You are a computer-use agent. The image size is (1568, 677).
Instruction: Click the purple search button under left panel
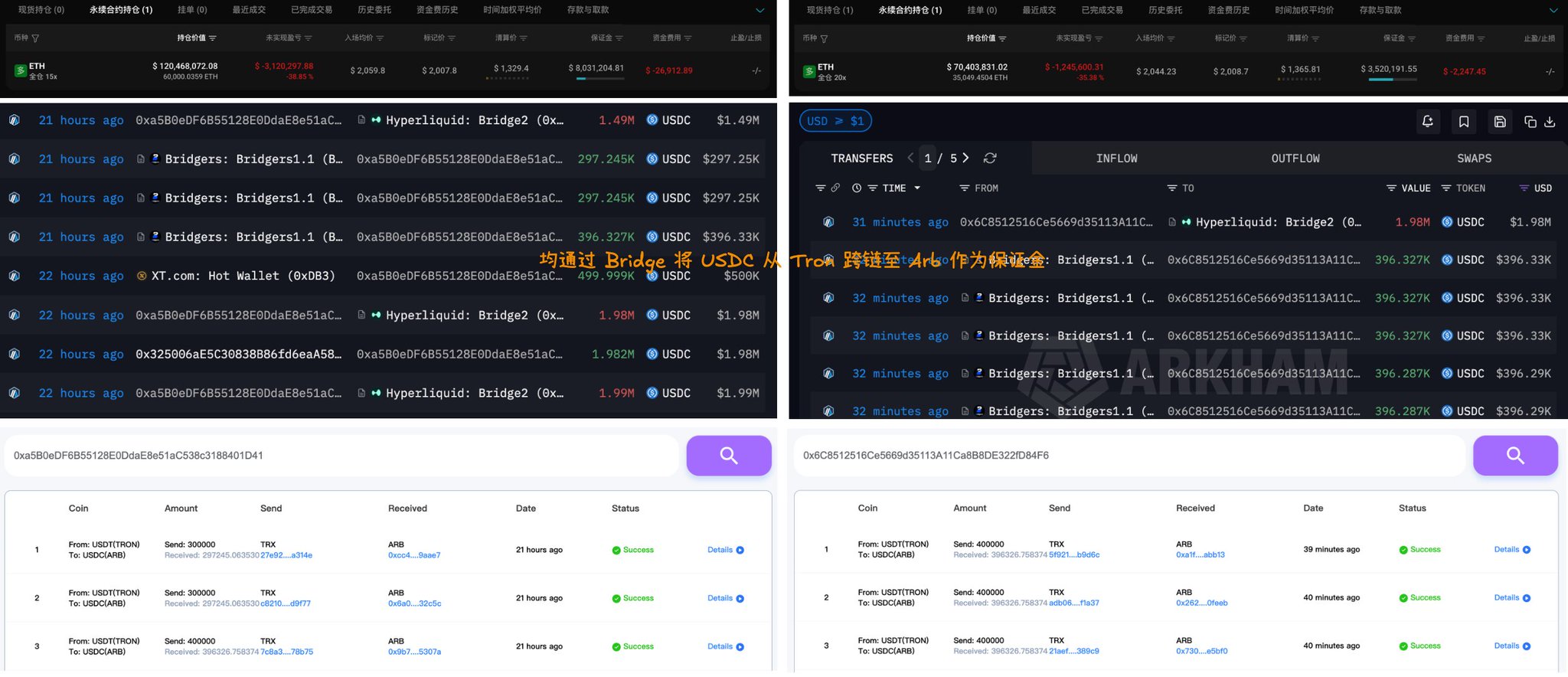pos(728,456)
